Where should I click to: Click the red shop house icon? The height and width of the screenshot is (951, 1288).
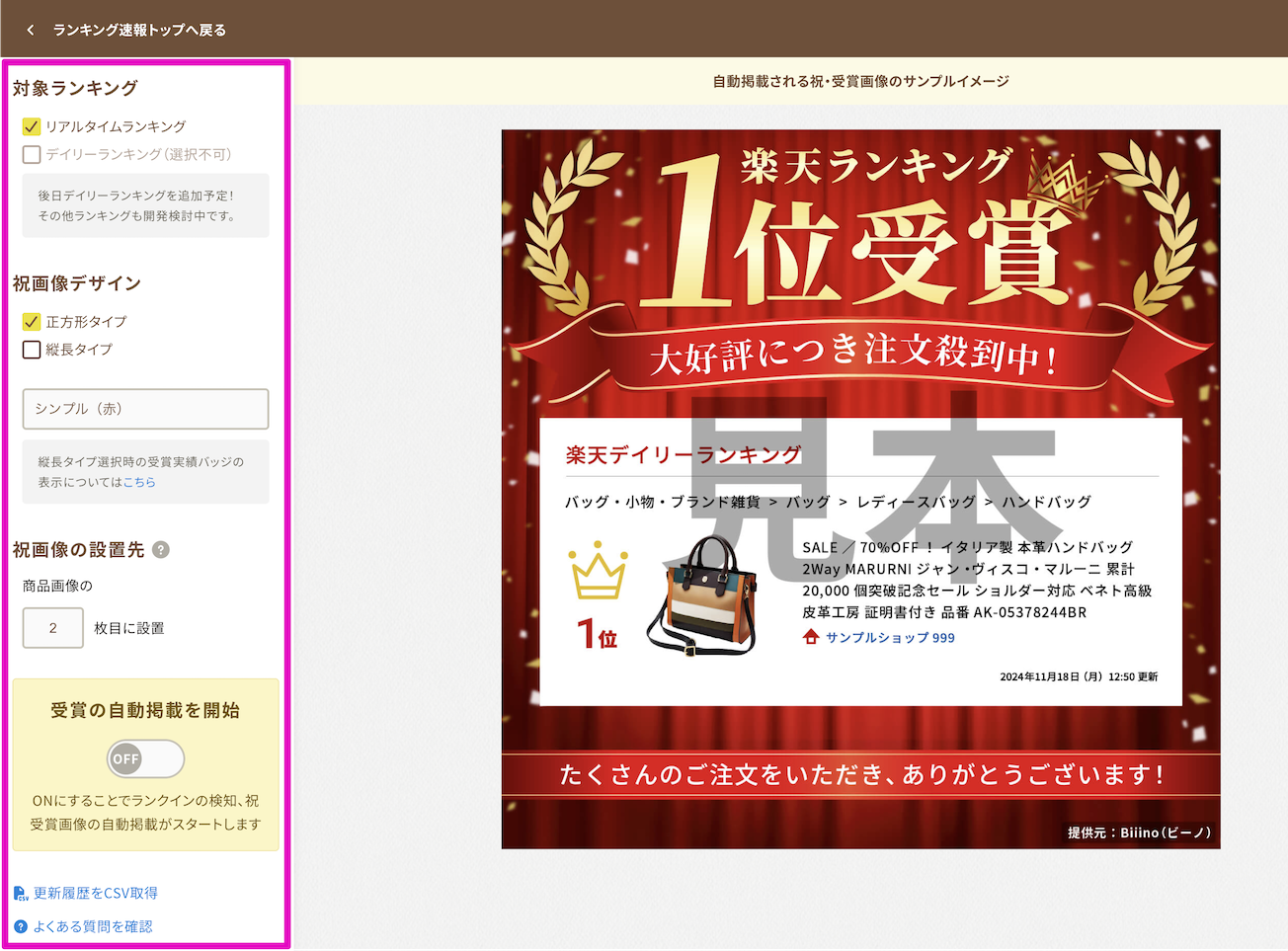point(811,637)
